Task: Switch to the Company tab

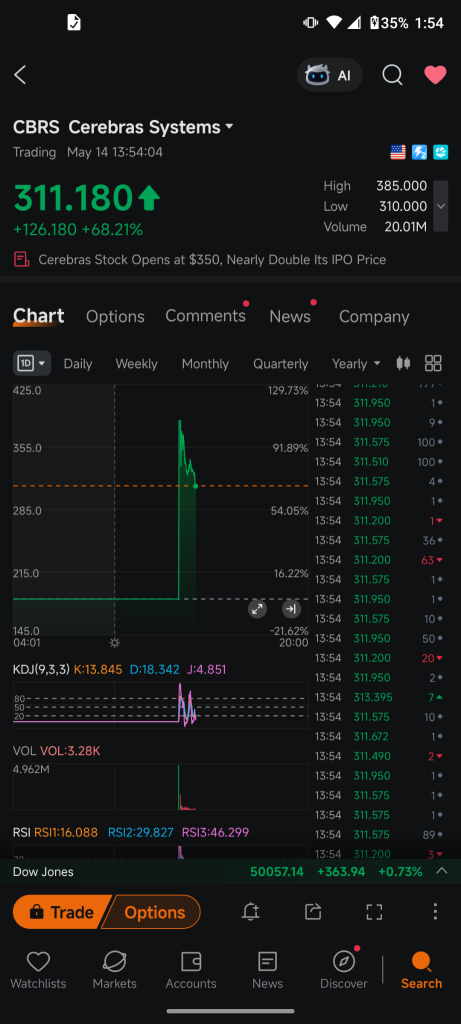Action: [374, 317]
